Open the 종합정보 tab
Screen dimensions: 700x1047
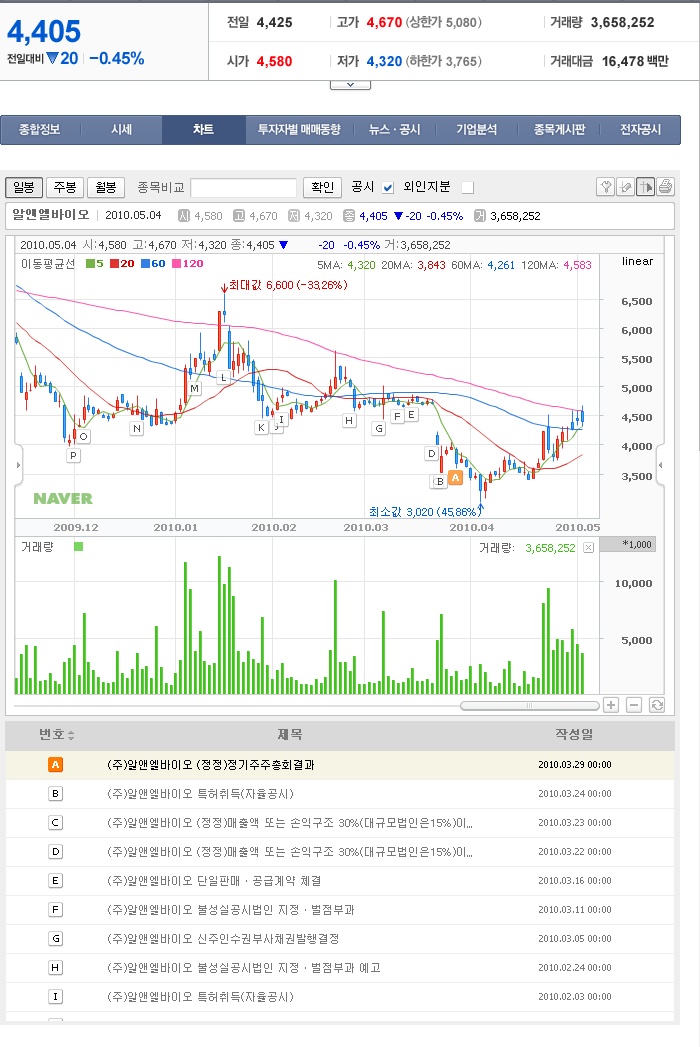[40, 130]
